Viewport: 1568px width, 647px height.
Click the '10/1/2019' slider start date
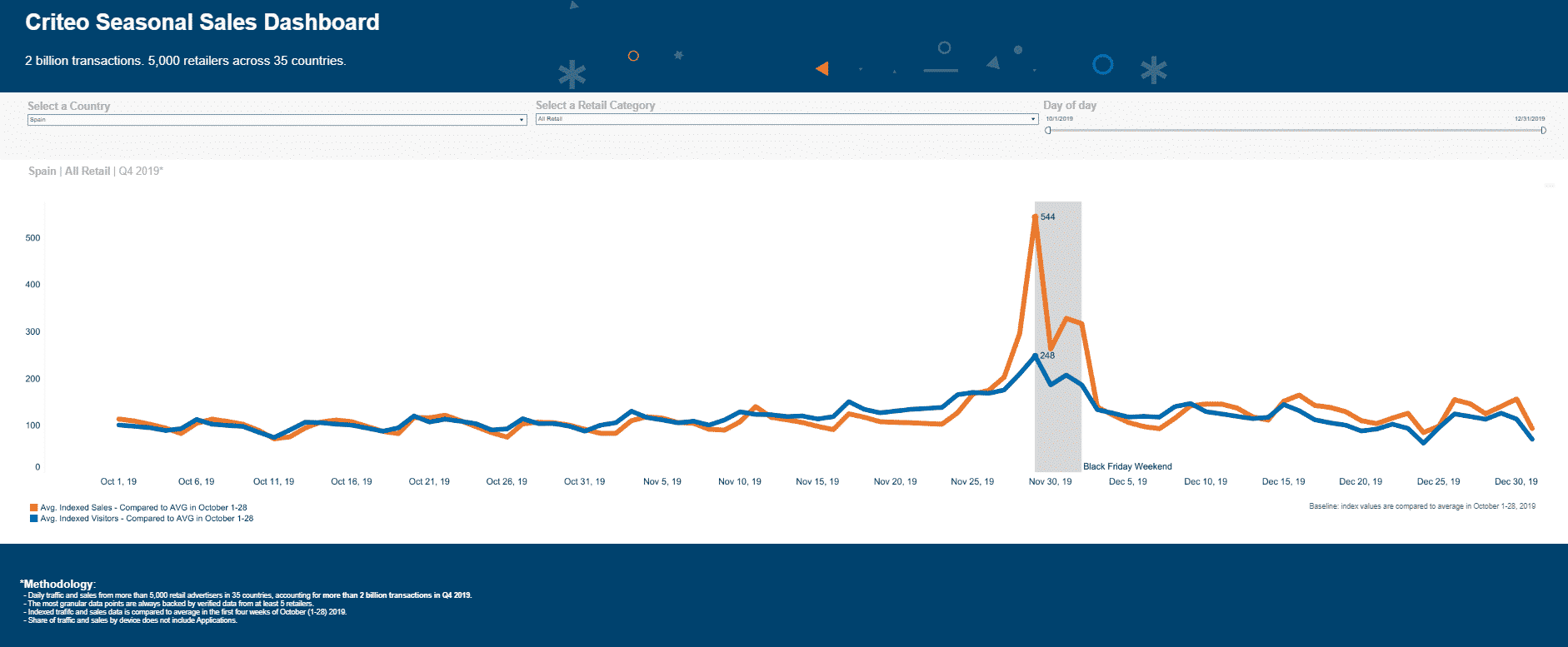[x=1059, y=119]
